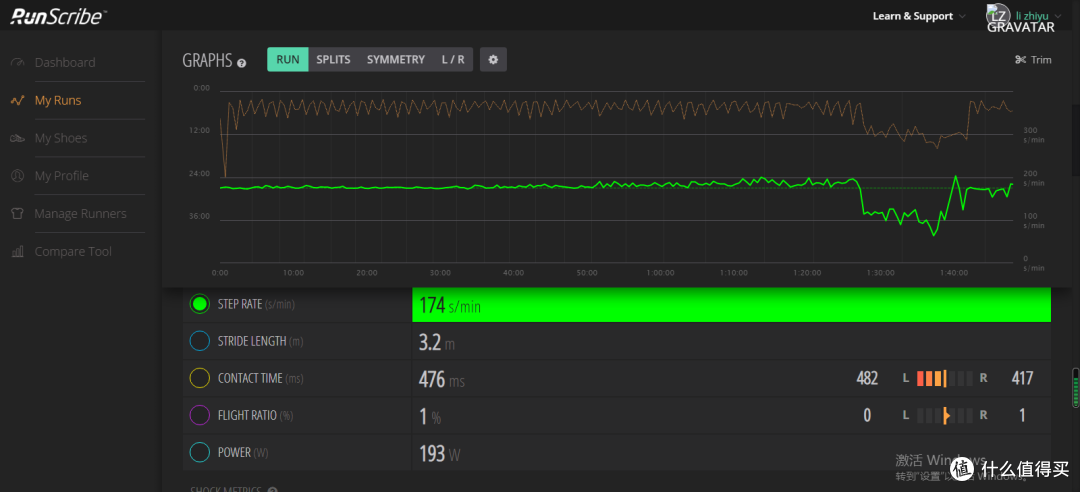Toggle the Step Rate metric circle
This screenshot has width=1080, height=492.
200,304
